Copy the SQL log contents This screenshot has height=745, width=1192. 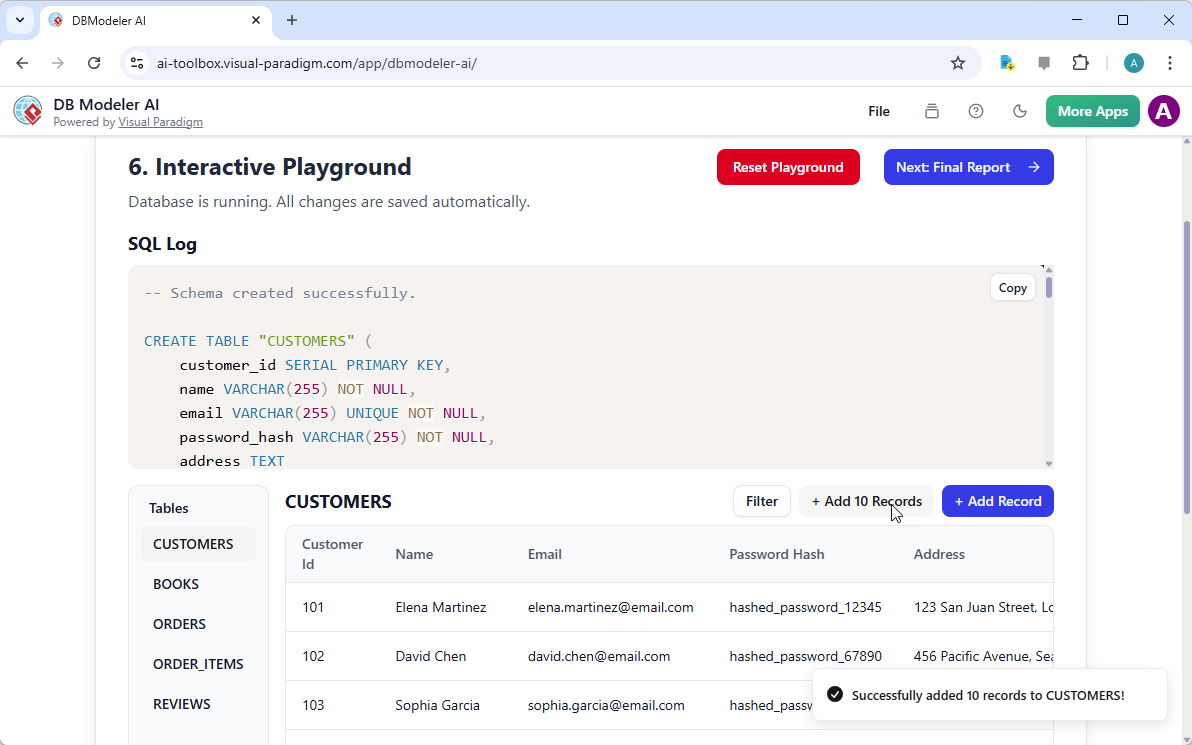coord(1012,287)
